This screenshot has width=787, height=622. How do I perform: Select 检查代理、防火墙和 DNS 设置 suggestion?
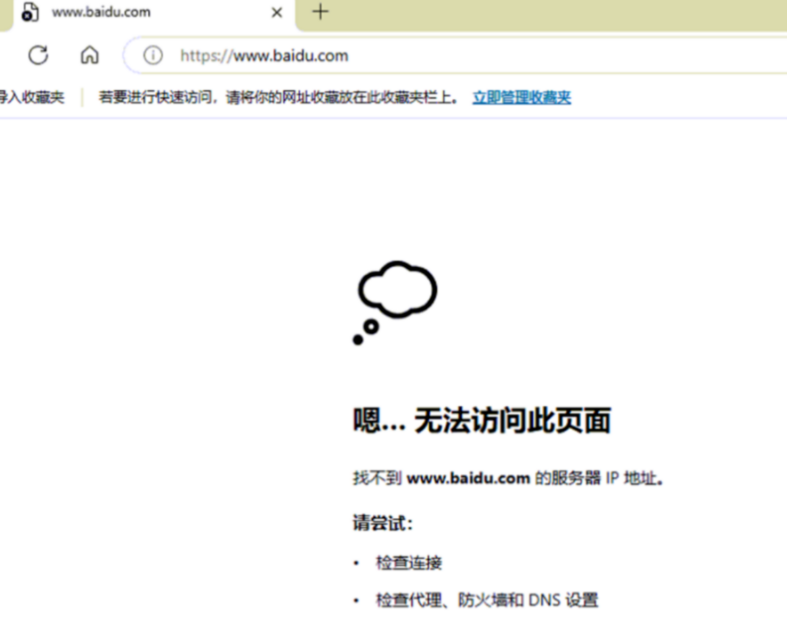click(486, 600)
